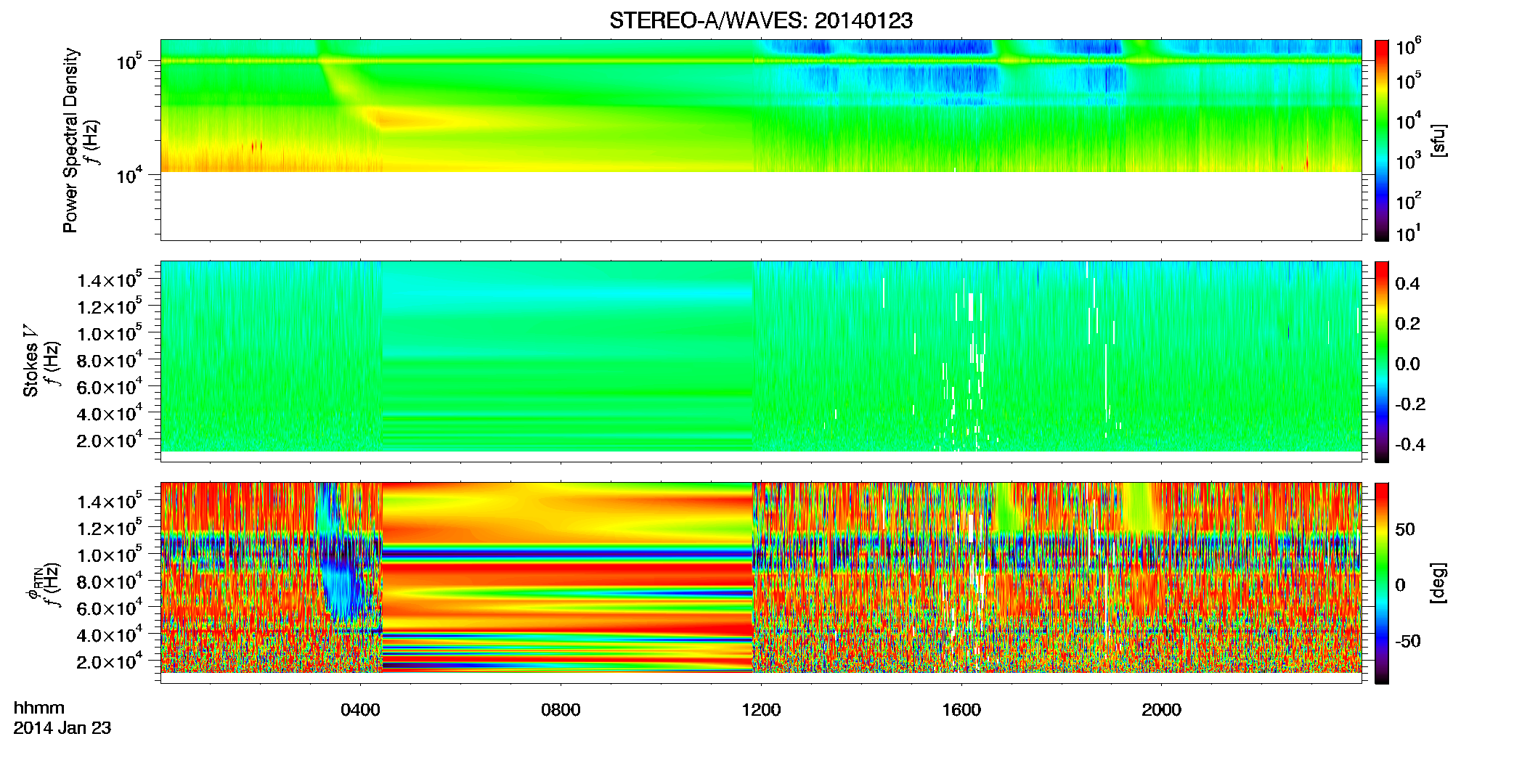Select the "1200" time axis tick label
The width and height of the screenshot is (1522, 784).
(761, 710)
